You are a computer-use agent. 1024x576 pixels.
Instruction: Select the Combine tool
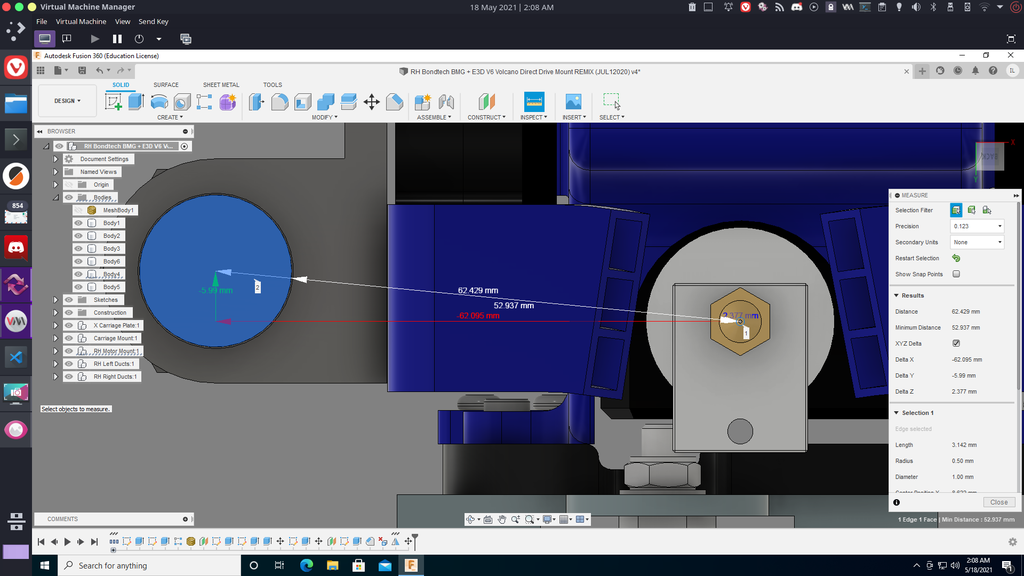pyautogui.click(x=325, y=102)
